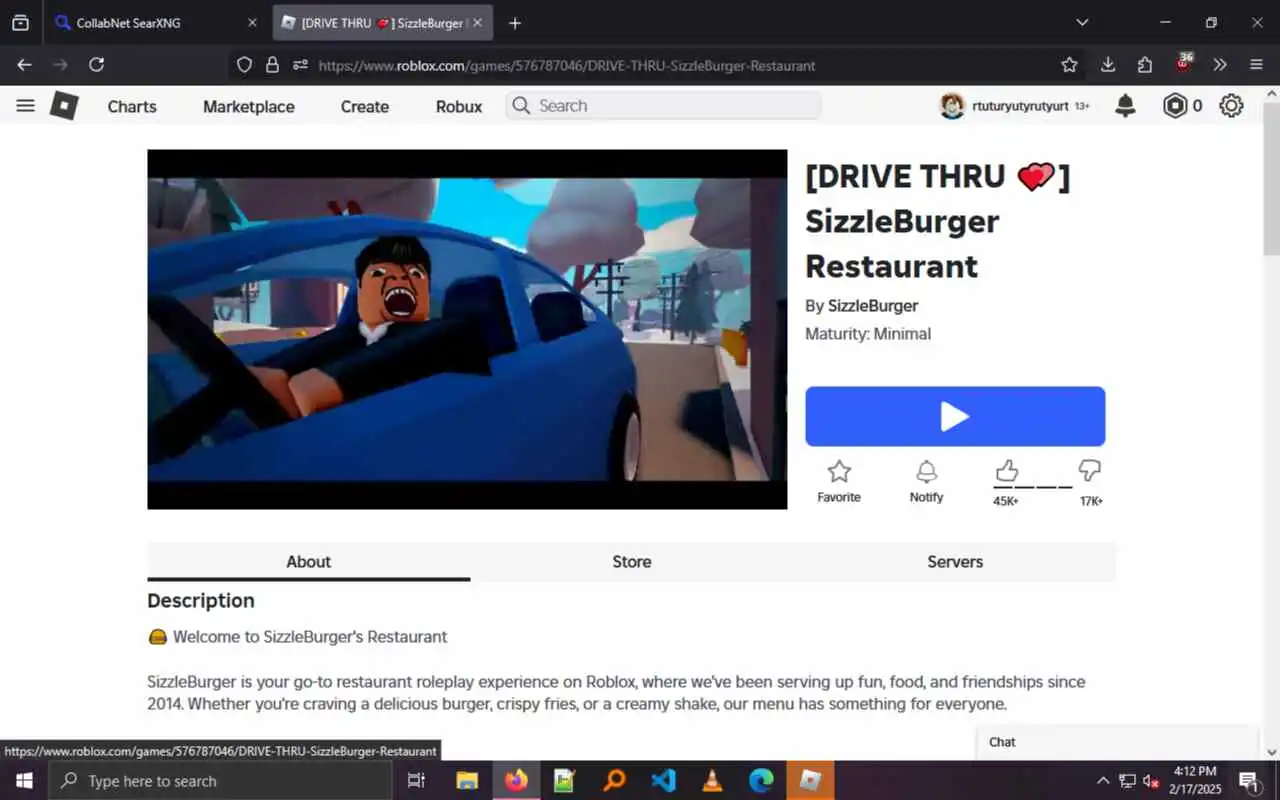Go back to the previous page
The width and height of the screenshot is (1280, 800).
(24, 65)
